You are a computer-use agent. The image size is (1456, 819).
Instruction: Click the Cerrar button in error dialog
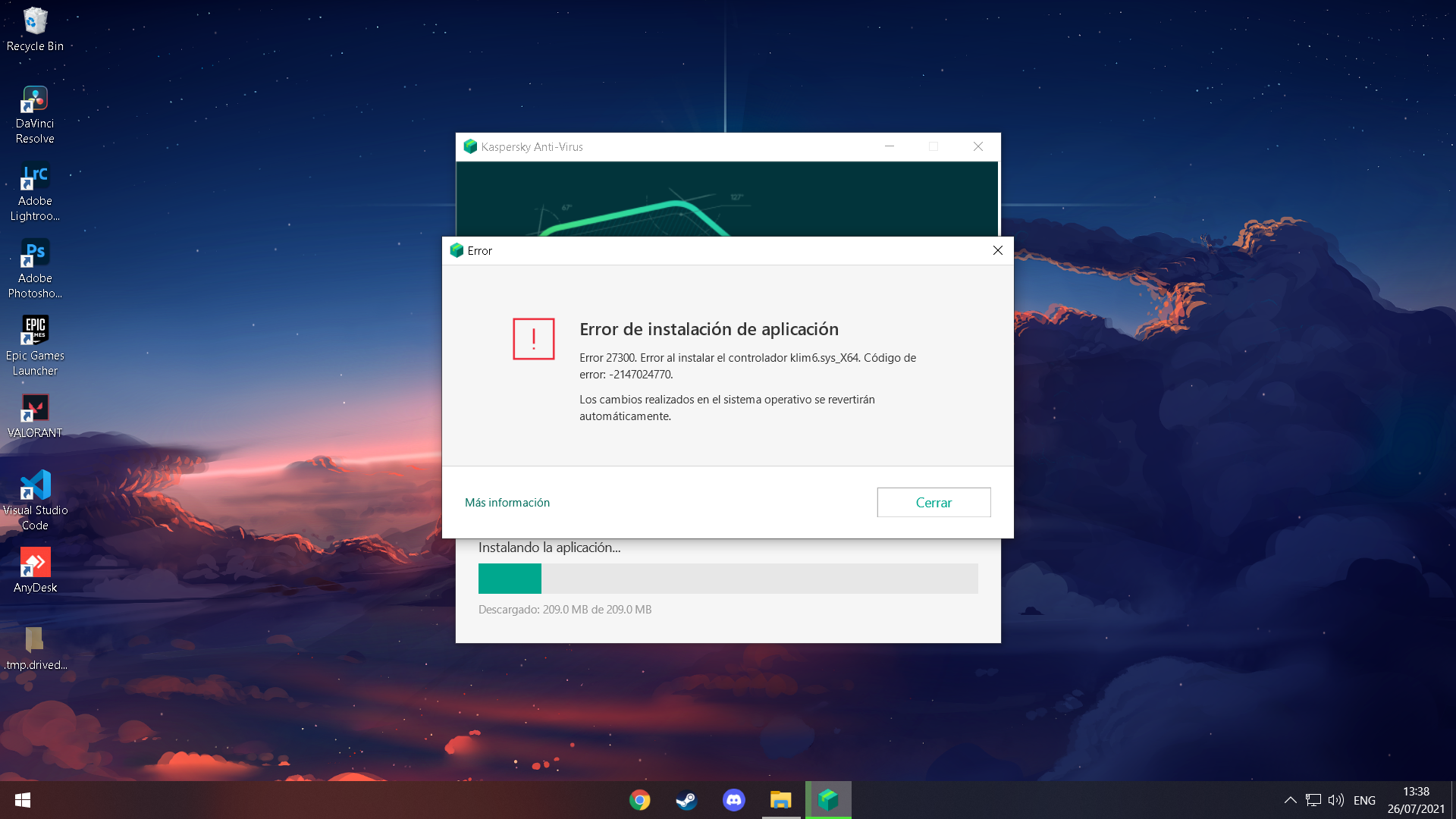(934, 502)
